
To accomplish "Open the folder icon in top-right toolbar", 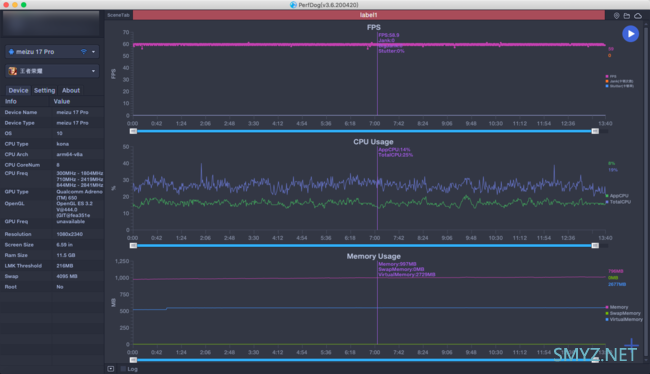I will 627,15.
